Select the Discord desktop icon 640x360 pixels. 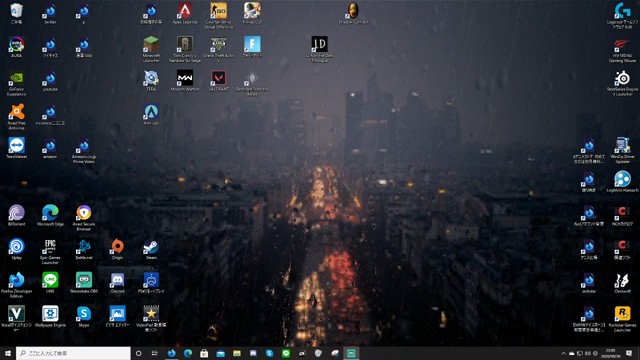pos(117,283)
